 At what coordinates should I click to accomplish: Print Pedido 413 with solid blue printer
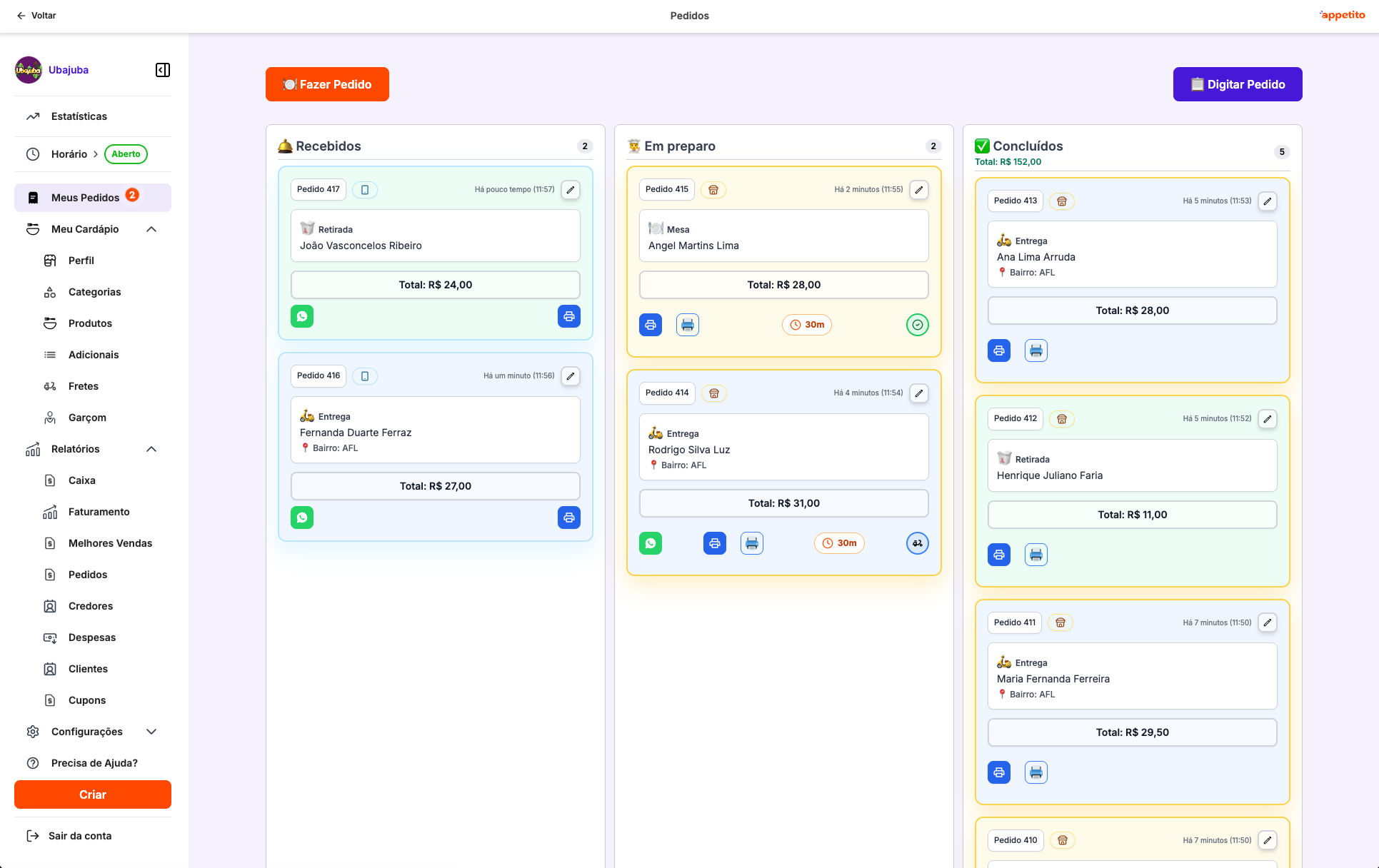(999, 350)
